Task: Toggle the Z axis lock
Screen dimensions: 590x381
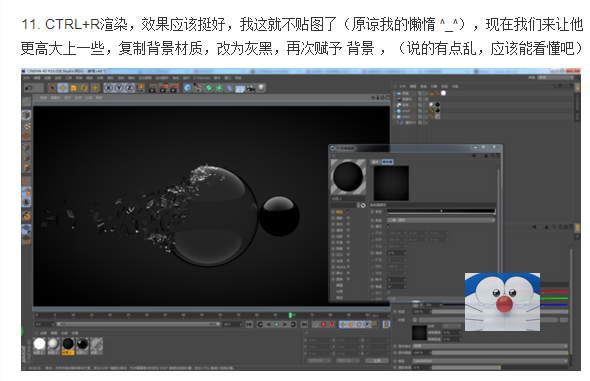Action: click(x=129, y=88)
